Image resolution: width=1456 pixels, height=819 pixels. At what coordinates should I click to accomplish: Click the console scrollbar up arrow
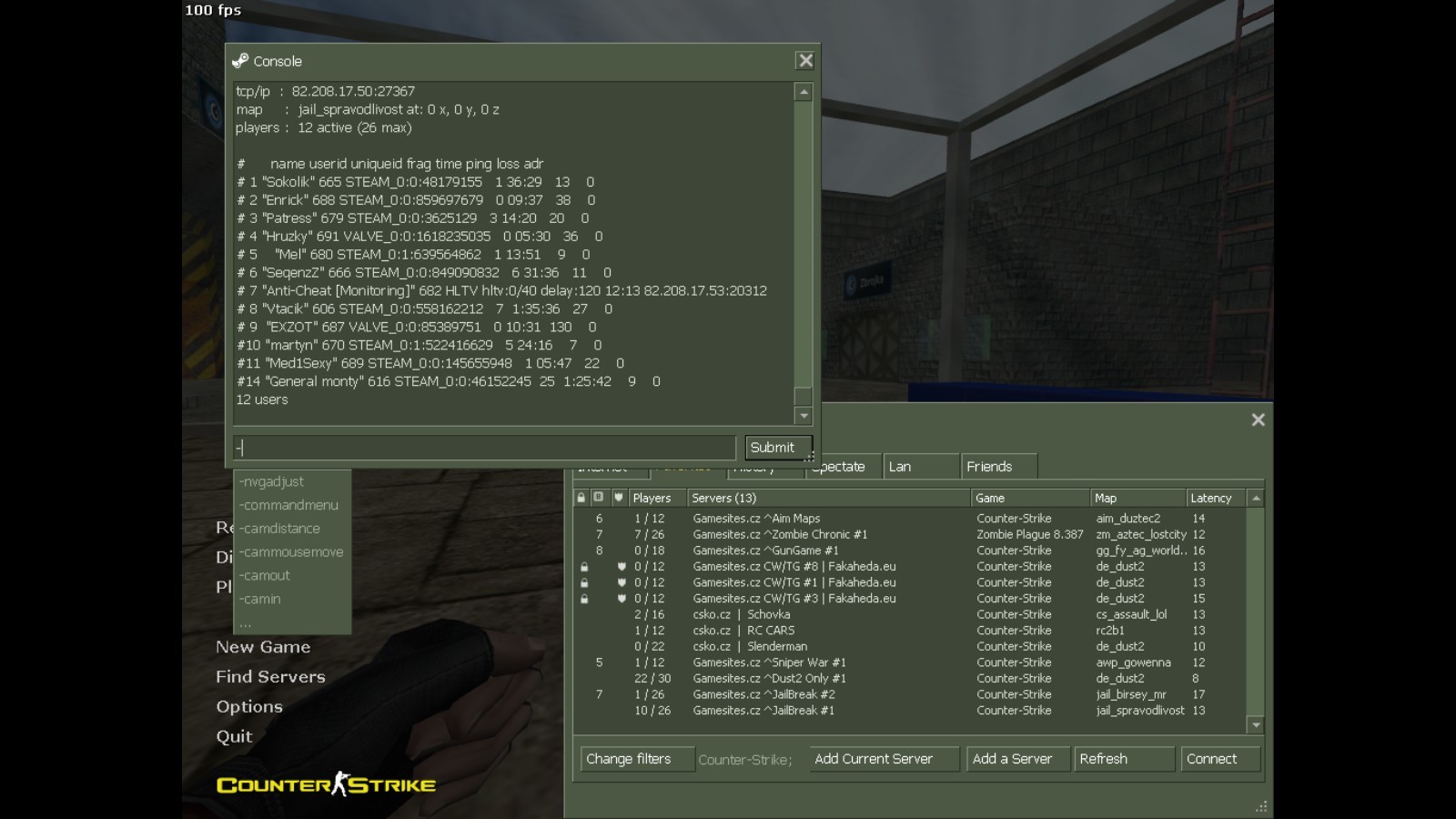point(803,92)
